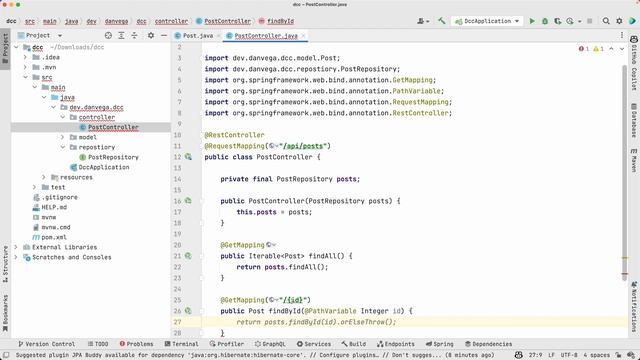The image size is (640, 360).
Task: Expand External Libraries node
Action: tap(16, 247)
